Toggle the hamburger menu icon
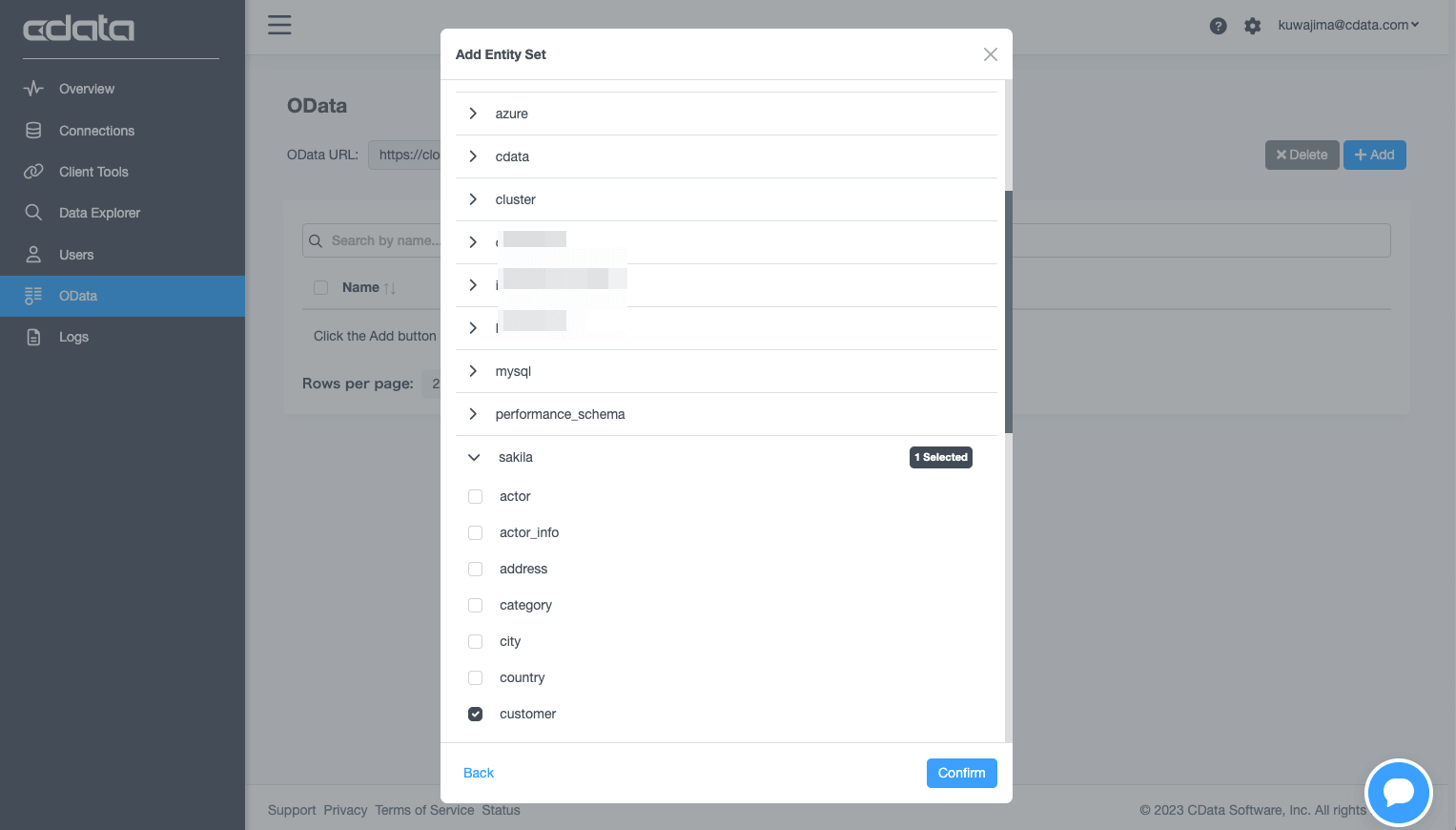The height and width of the screenshot is (830, 1456). coord(279,25)
